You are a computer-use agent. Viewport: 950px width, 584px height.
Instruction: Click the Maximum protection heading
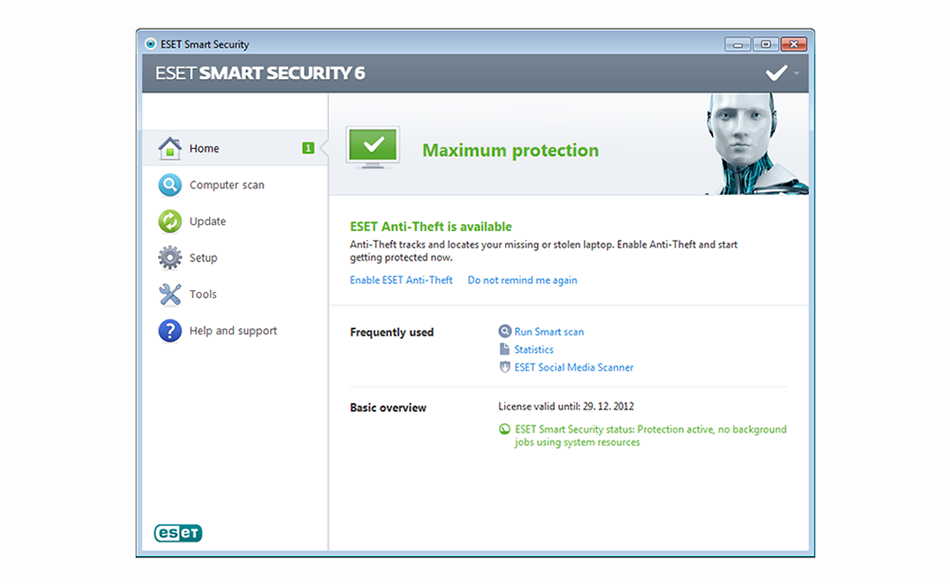click(x=510, y=150)
